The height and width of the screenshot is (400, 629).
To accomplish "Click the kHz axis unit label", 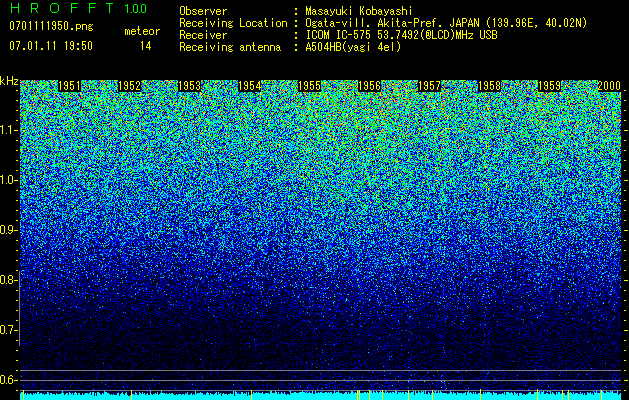I will (9, 81).
